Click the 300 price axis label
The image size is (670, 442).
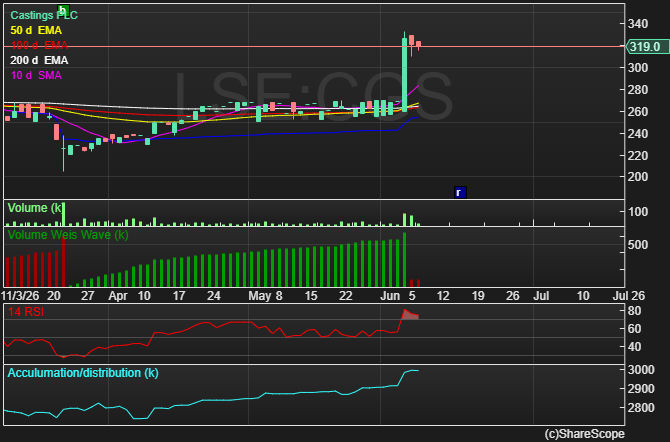click(x=638, y=68)
